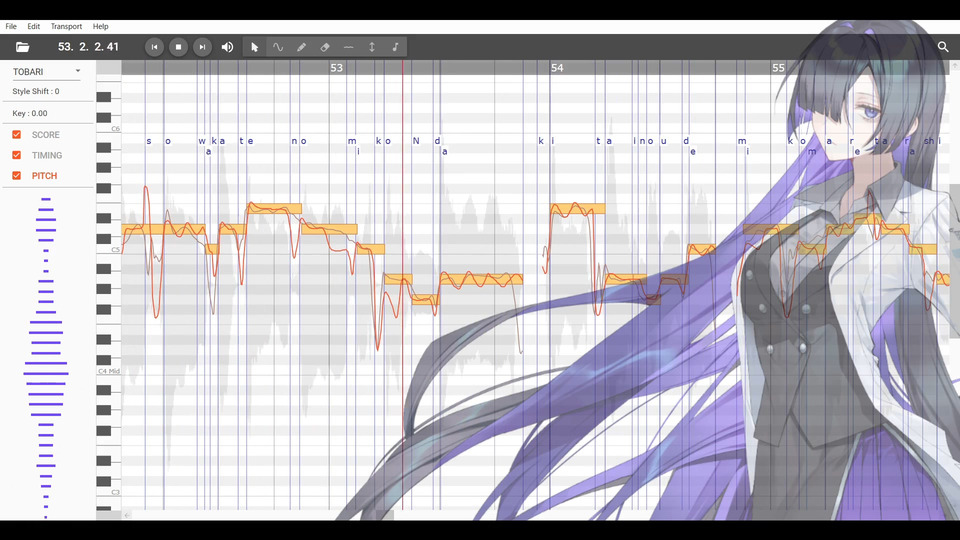Screen dimensions: 960x540
Task: Select the pencil draw tool
Action: pyautogui.click(x=301, y=47)
